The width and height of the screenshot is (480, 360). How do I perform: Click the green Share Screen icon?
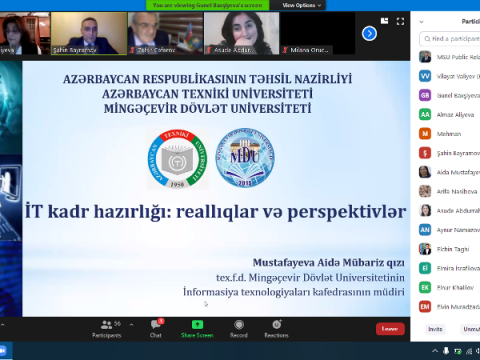point(197,324)
